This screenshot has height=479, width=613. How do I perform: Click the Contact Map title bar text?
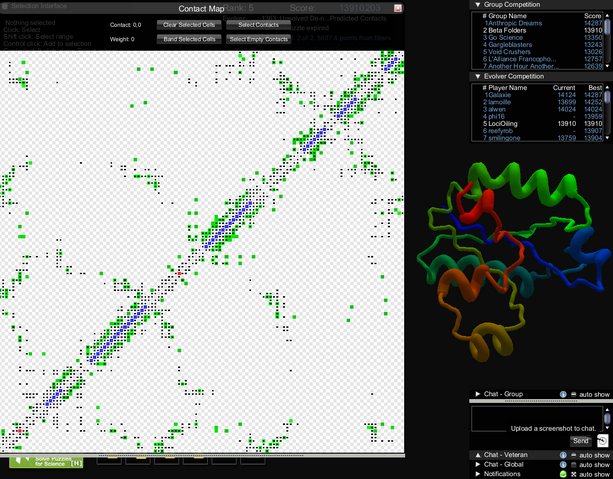[201, 9]
